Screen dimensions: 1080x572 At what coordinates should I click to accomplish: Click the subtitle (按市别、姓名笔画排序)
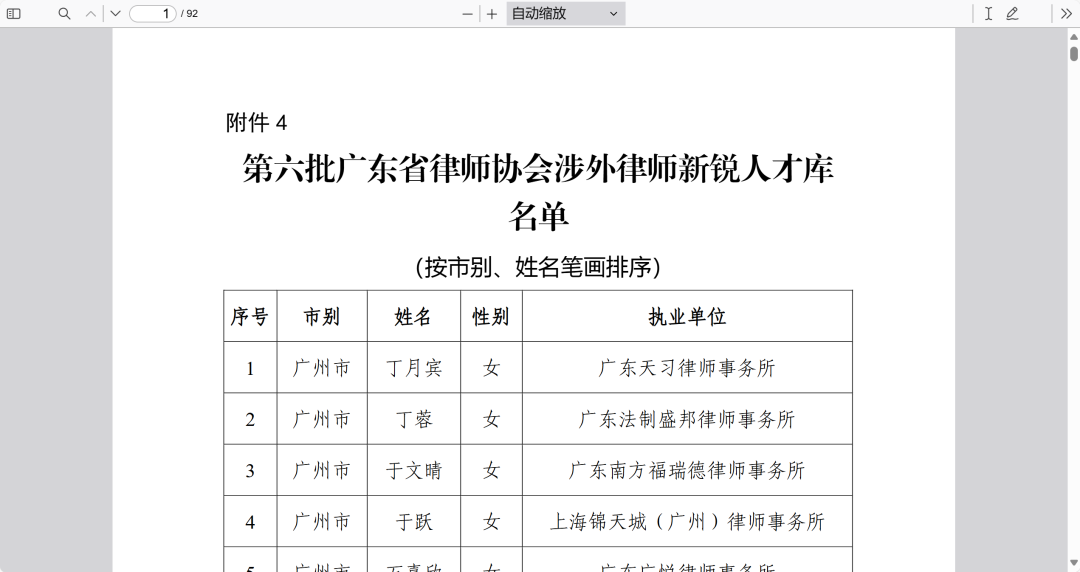click(x=538, y=267)
